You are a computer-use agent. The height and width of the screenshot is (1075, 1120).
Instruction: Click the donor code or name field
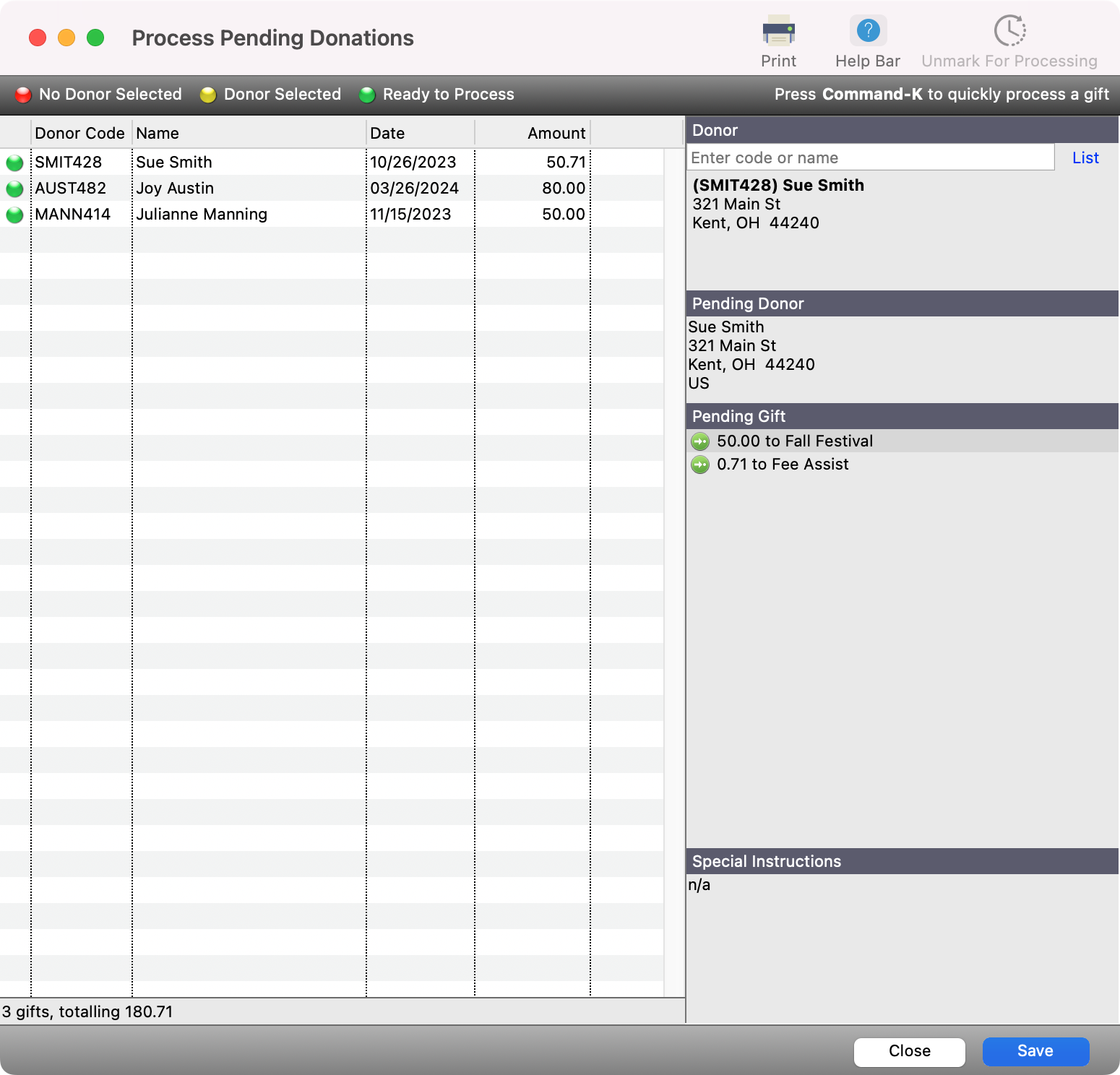pyautogui.click(x=870, y=157)
